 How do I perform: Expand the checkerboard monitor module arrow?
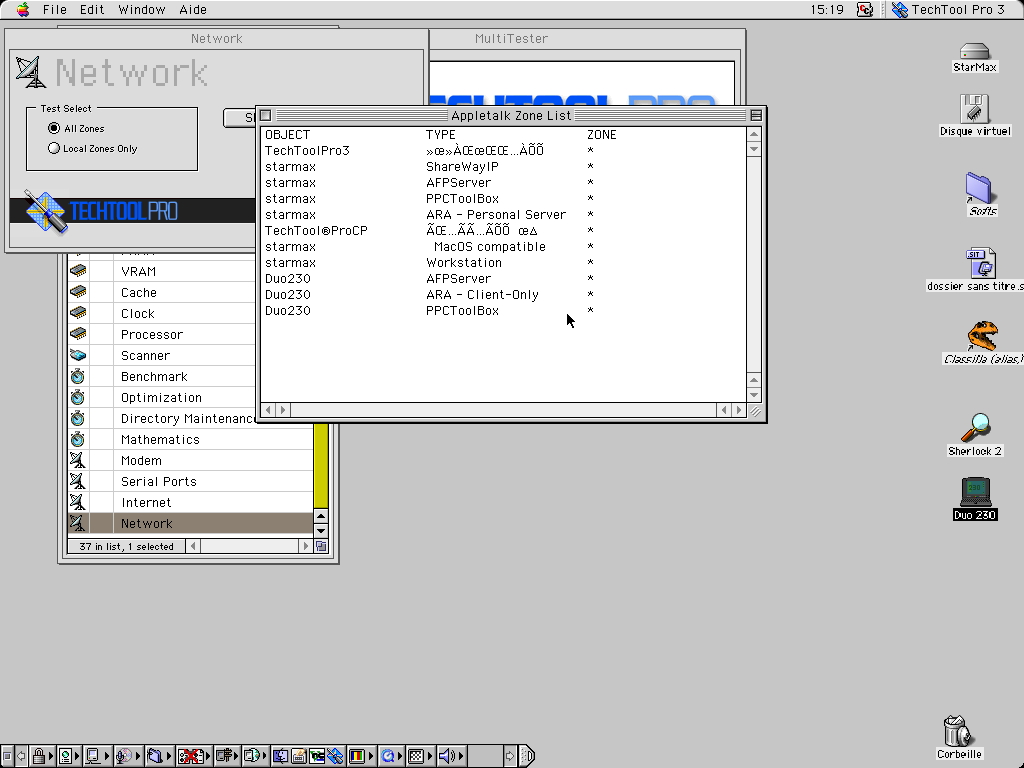pyautogui.click(x=430, y=756)
